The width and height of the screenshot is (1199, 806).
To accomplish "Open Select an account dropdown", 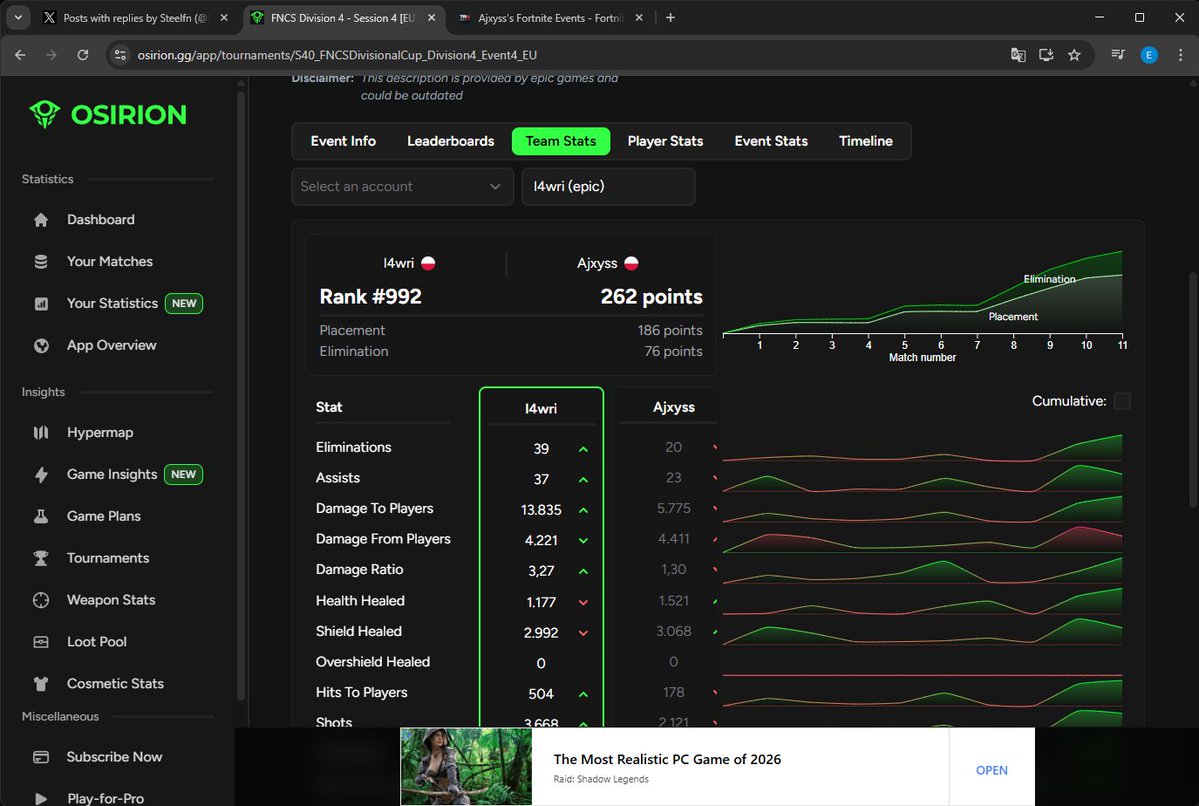I will pos(402,187).
